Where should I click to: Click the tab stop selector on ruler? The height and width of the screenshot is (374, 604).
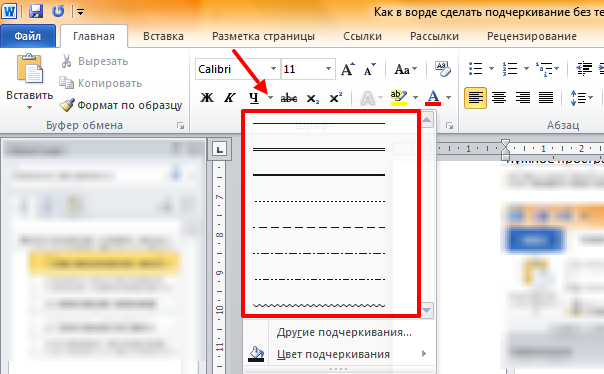220,149
